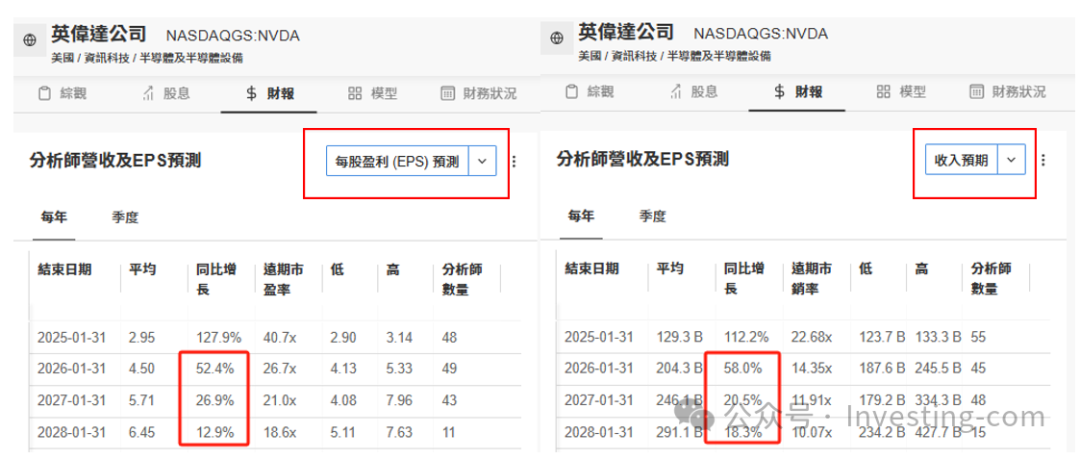The image size is (1080, 459).
Task: Click the 18.3% growth cell
Action: click(744, 434)
